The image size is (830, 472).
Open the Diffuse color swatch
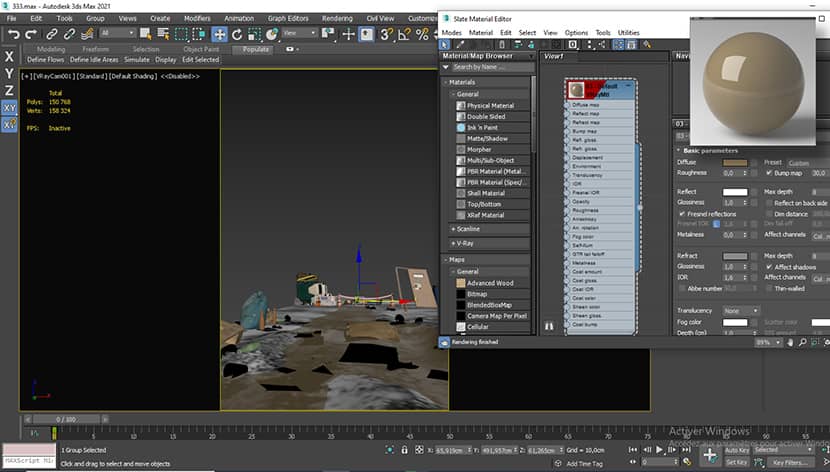pyautogui.click(x=735, y=162)
